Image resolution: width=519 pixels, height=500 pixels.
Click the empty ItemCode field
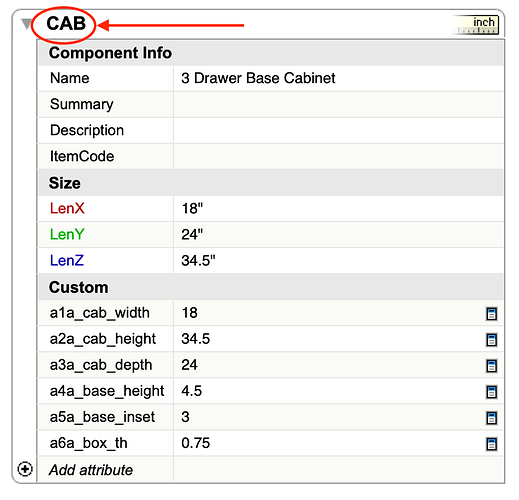click(x=338, y=156)
